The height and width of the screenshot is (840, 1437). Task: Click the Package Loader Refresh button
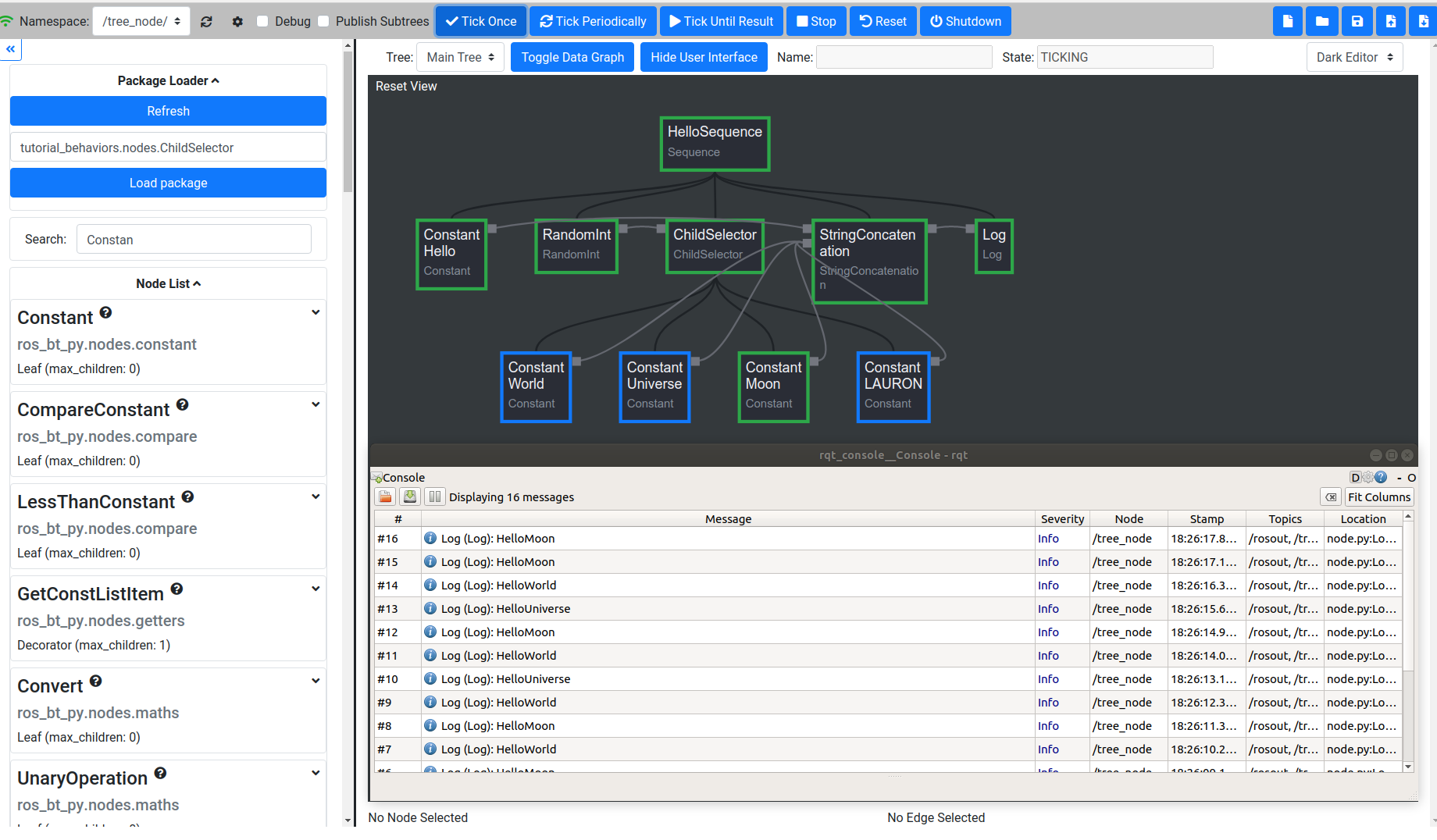[168, 111]
